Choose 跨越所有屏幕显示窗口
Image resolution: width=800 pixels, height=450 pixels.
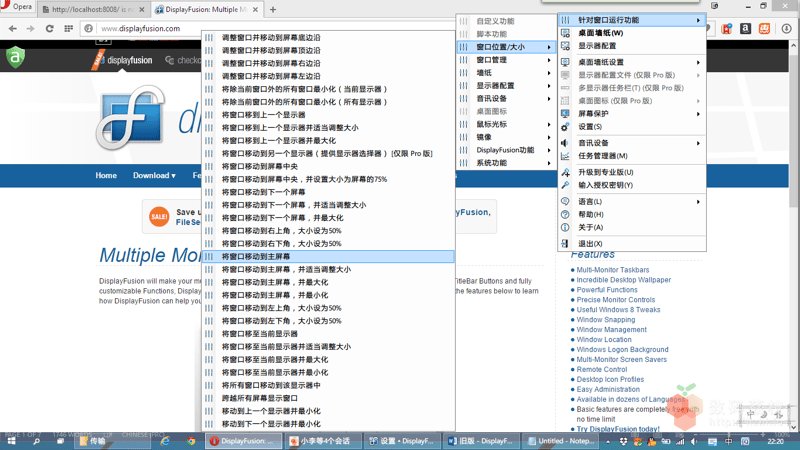point(328,398)
